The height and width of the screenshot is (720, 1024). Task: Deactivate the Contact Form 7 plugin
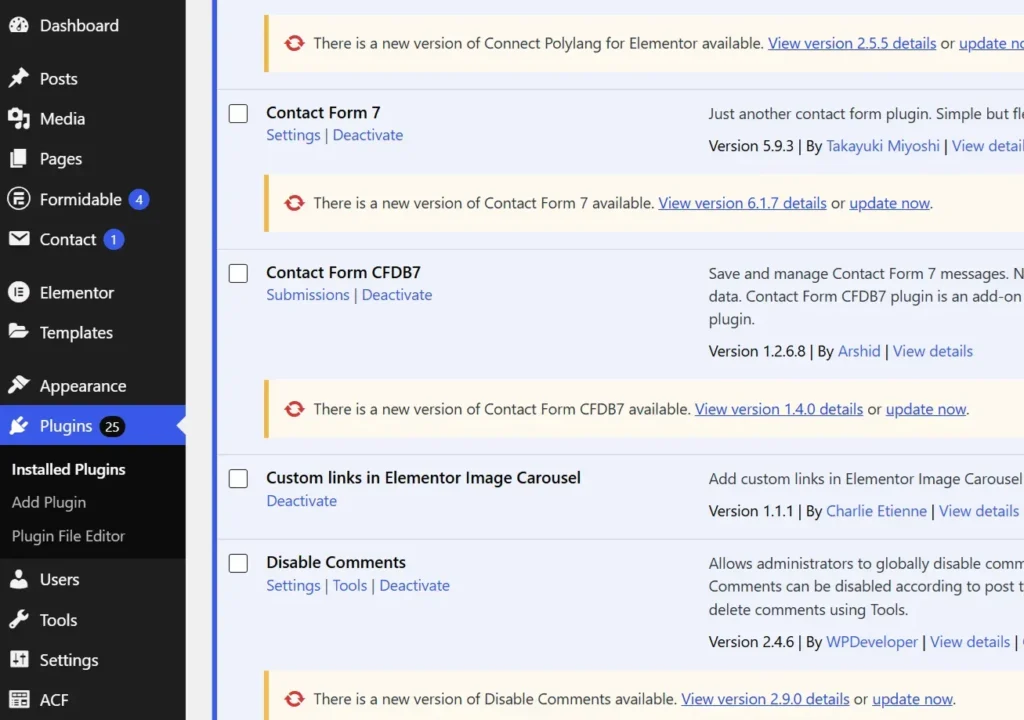(x=368, y=135)
